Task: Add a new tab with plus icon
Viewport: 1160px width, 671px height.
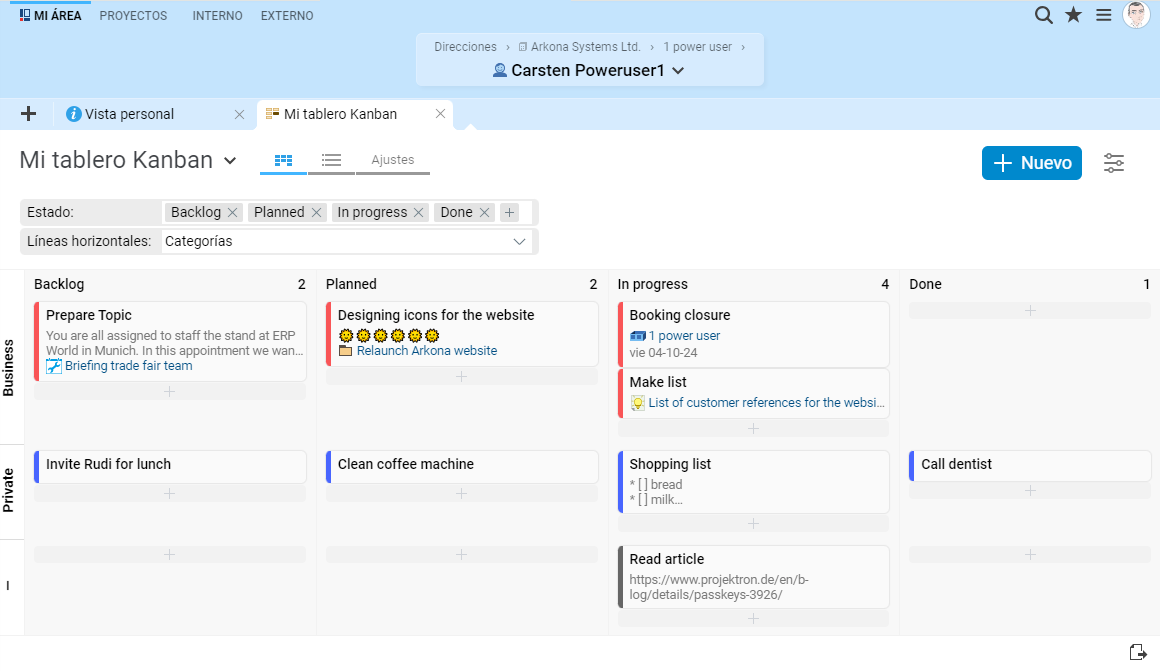Action: point(28,114)
